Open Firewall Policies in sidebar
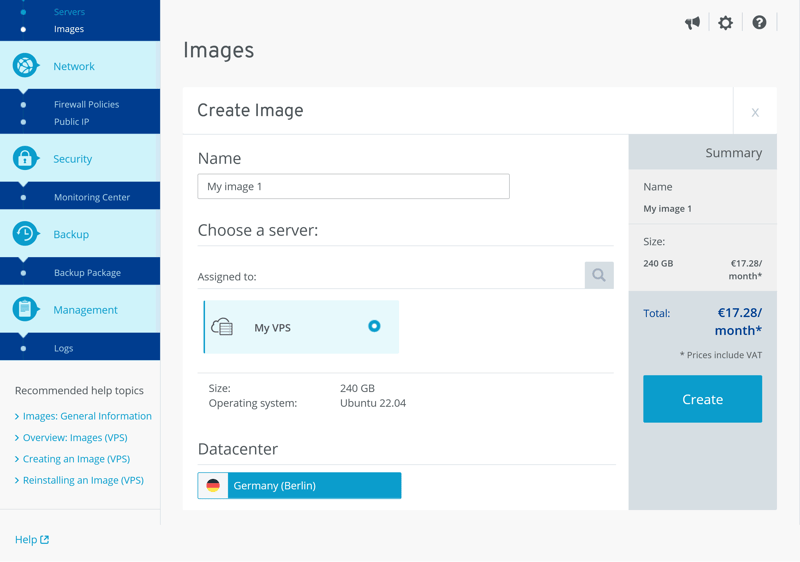 click(86, 104)
